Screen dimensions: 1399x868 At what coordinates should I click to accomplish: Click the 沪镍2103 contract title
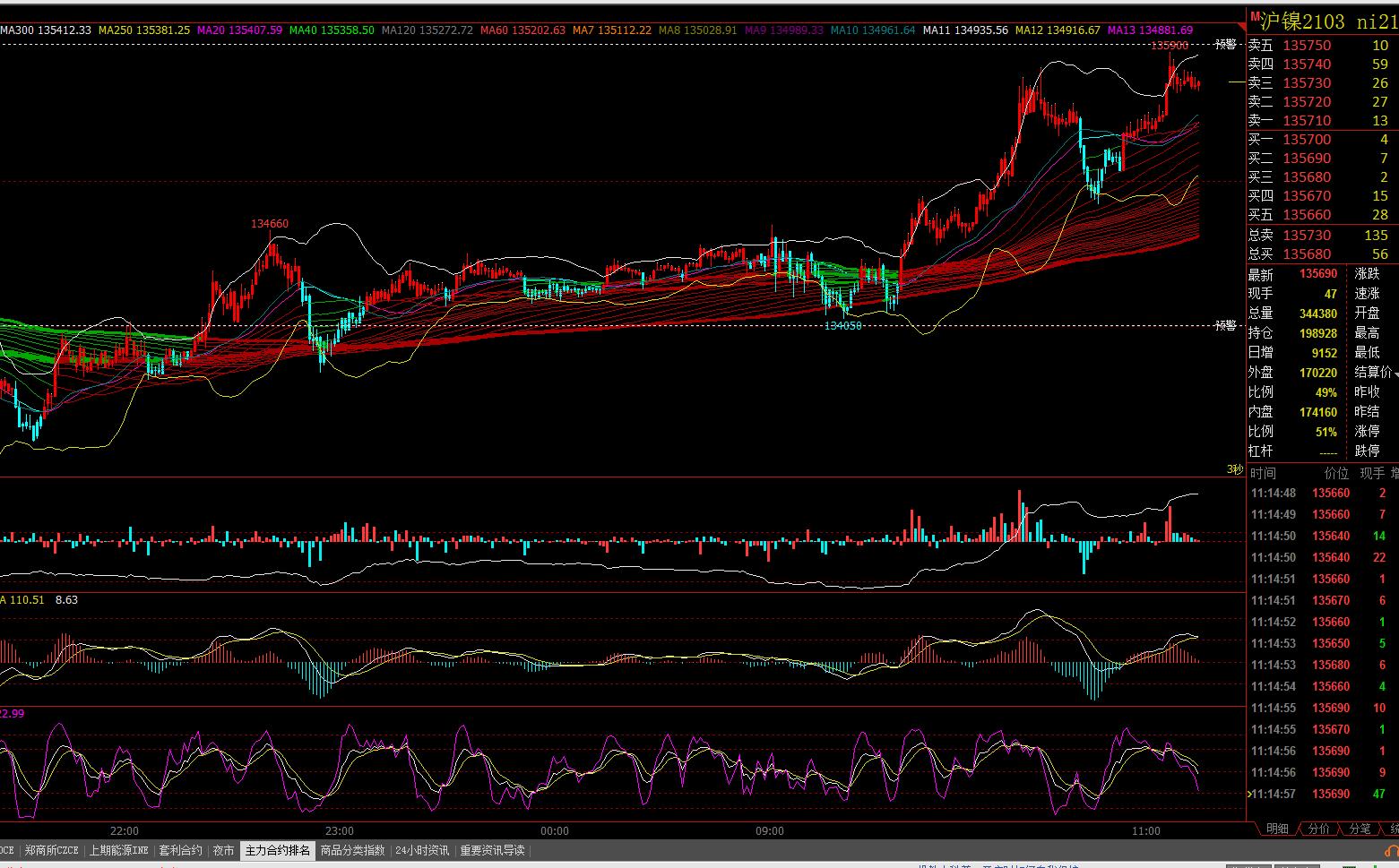click(1303, 21)
